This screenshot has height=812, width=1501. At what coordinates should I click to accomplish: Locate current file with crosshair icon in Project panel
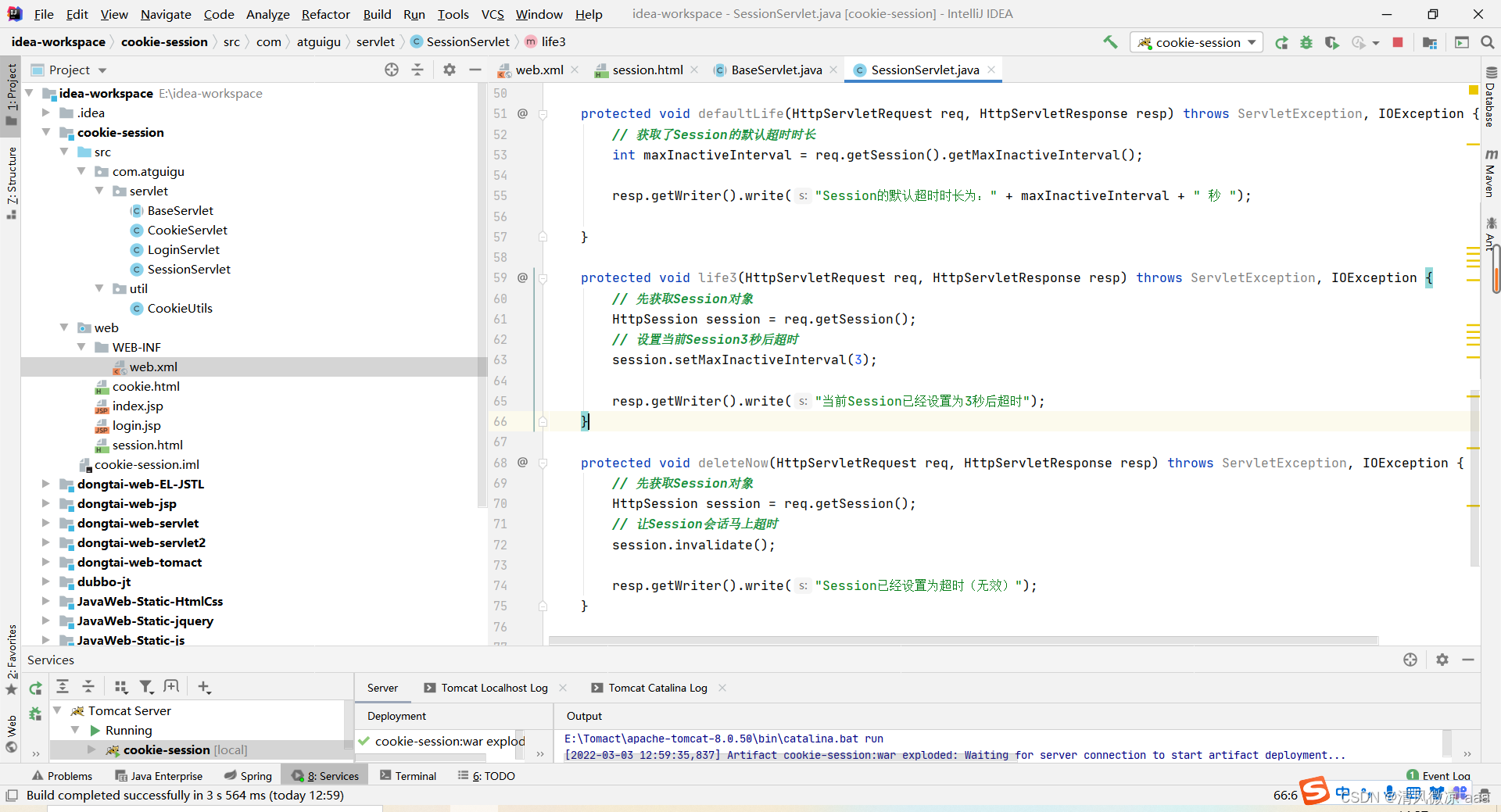click(392, 70)
